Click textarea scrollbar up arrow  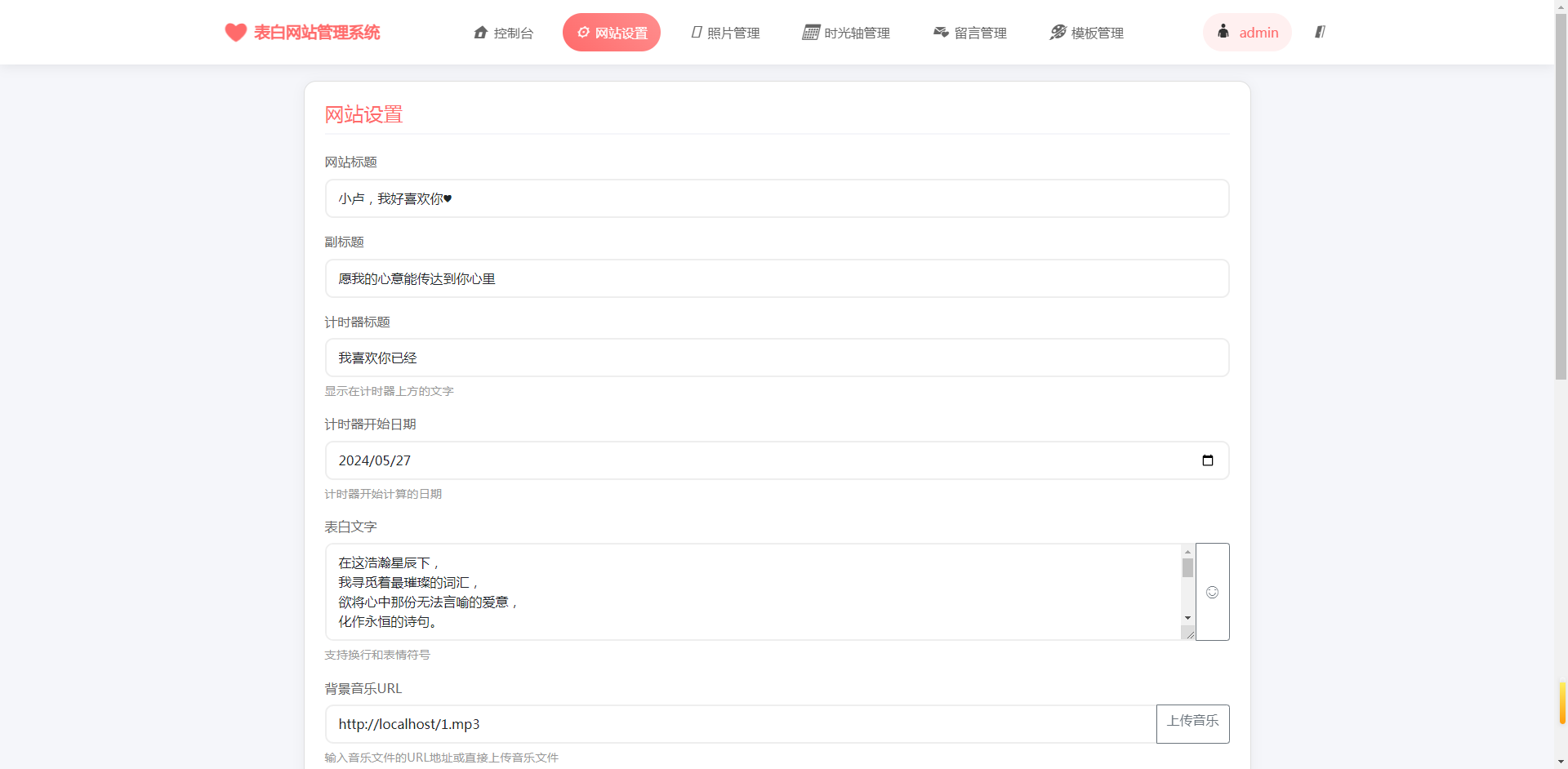[1187, 552]
